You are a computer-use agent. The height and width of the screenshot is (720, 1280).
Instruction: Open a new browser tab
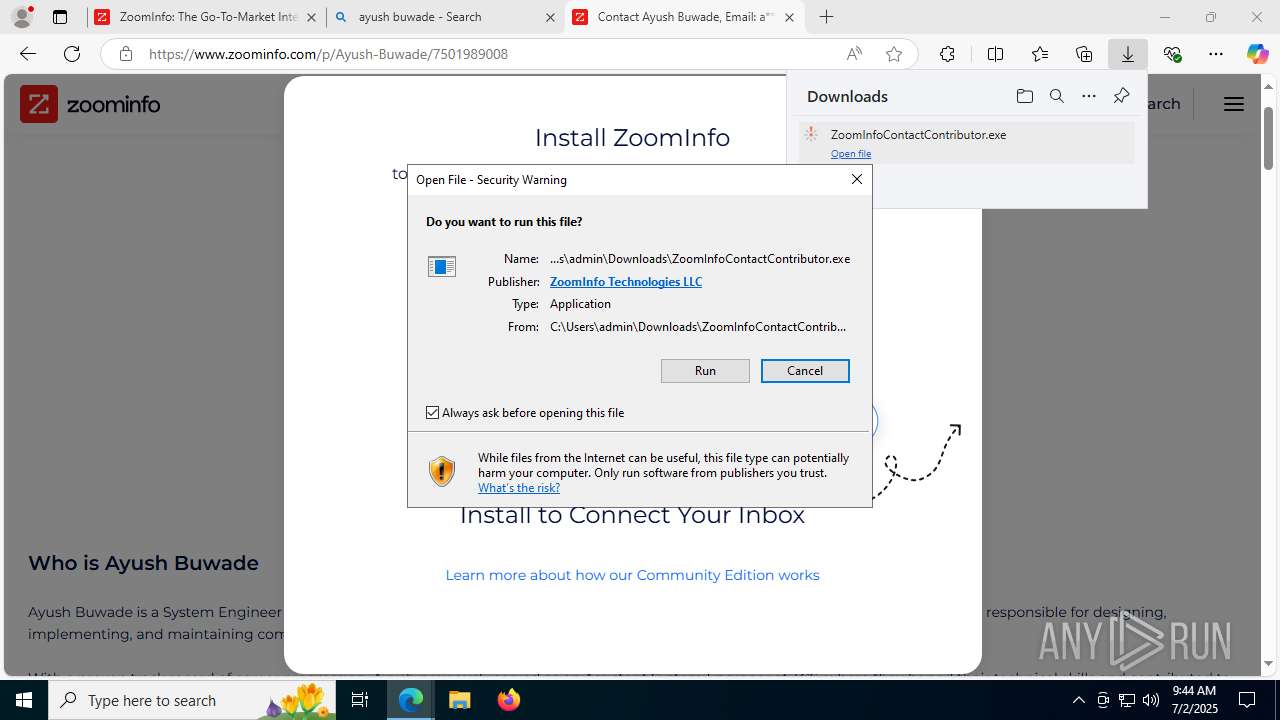pyautogui.click(x=826, y=17)
